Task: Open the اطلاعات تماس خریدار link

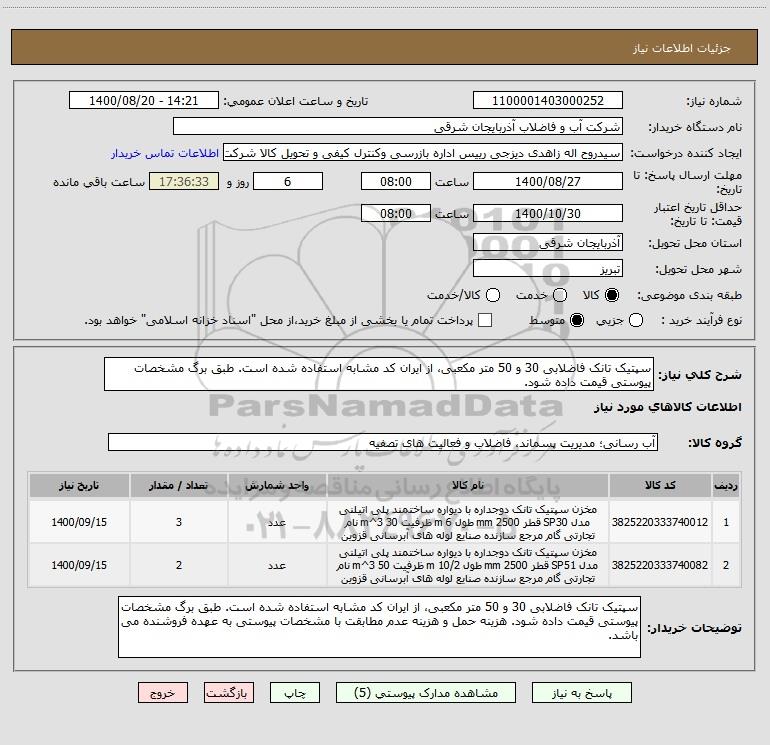Action: 165,153
